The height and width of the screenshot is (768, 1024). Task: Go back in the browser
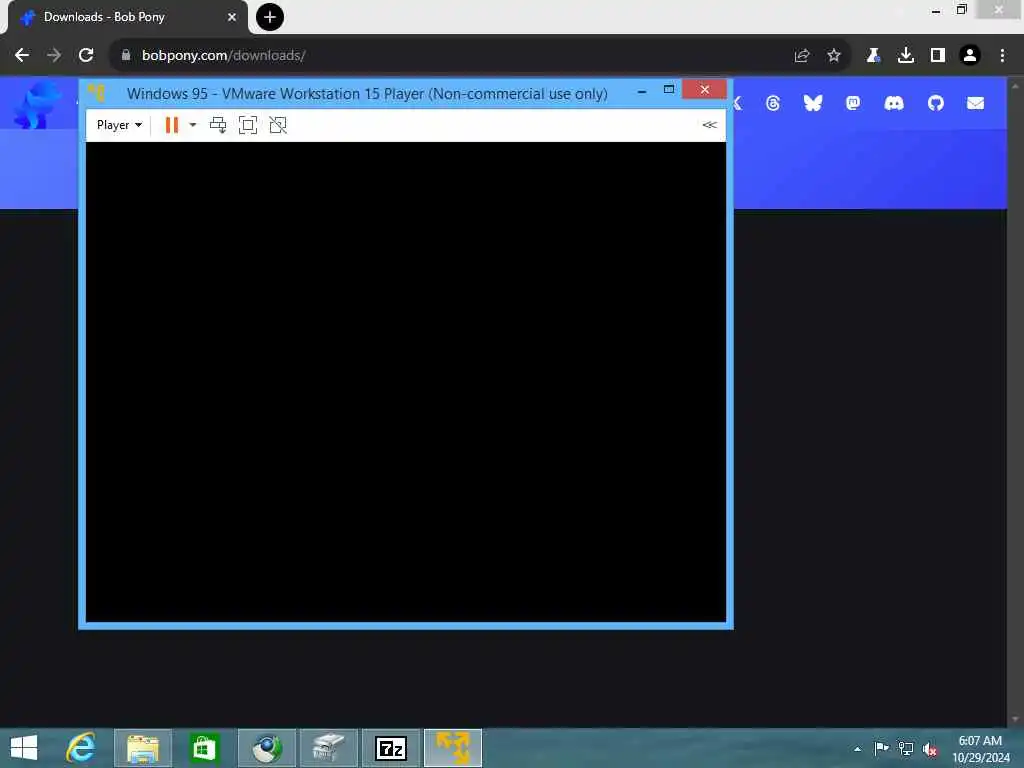coord(22,56)
